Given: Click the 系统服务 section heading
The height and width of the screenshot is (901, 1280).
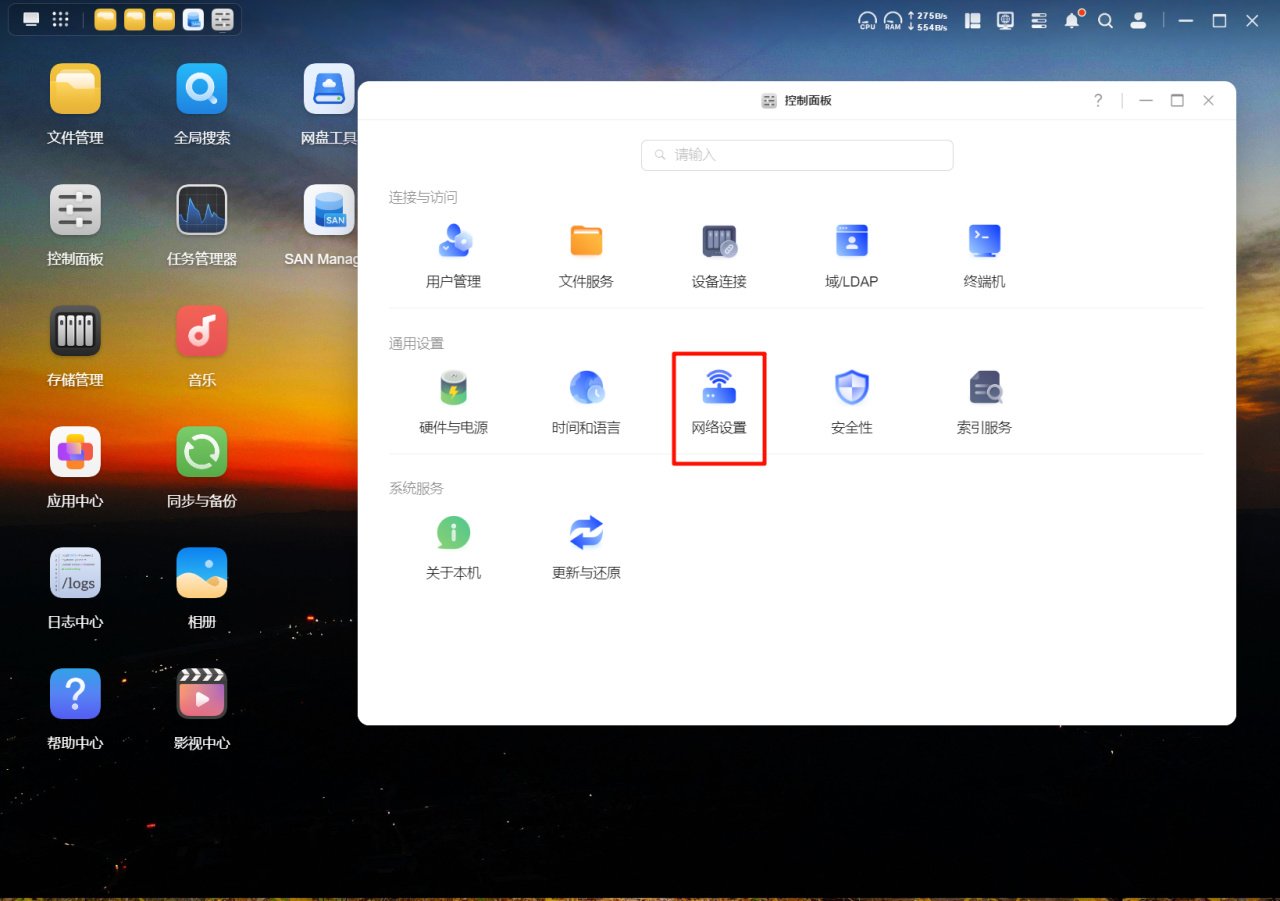Looking at the screenshot, I should coord(416,489).
